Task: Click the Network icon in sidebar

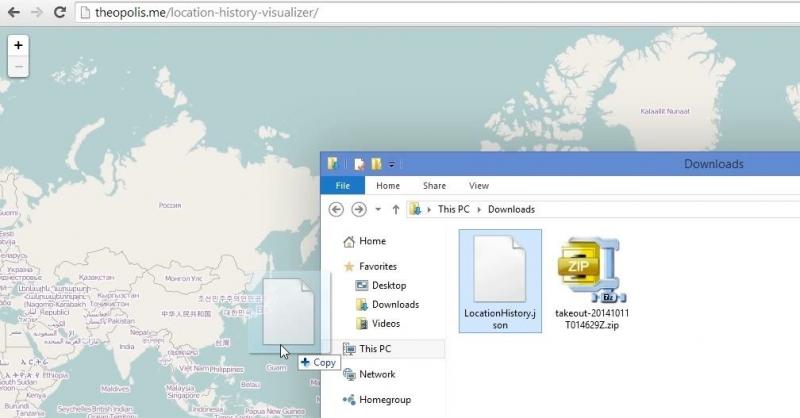Action: click(349, 374)
